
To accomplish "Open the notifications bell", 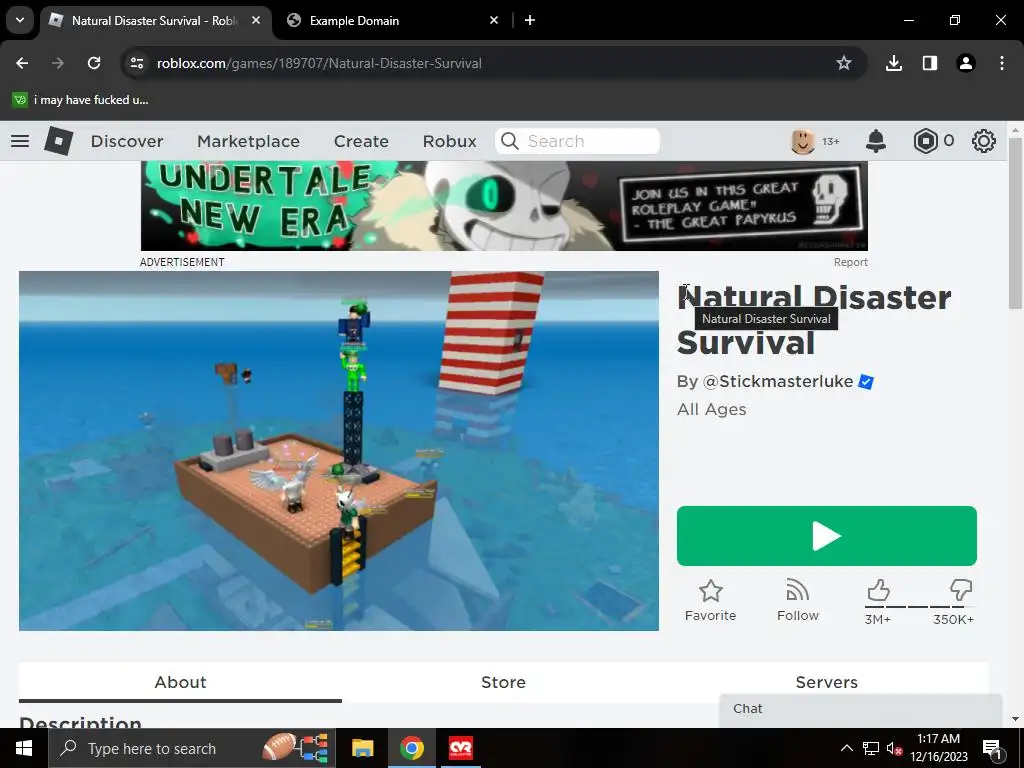I will click(x=876, y=141).
